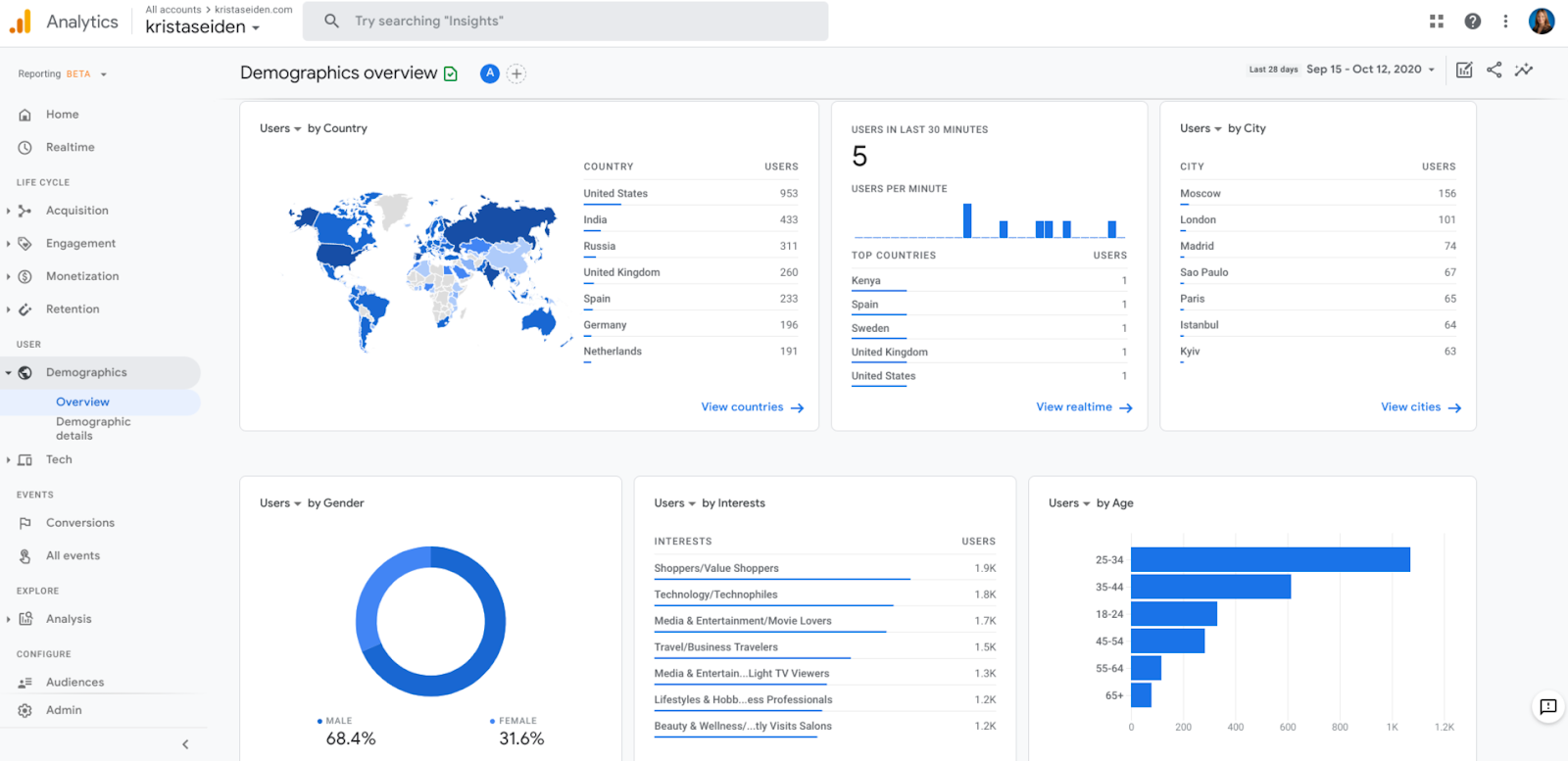The width and height of the screenshot is (1568, 761).
Task: Click the Engagement tag icon
Action: click(x=25, y=244)
